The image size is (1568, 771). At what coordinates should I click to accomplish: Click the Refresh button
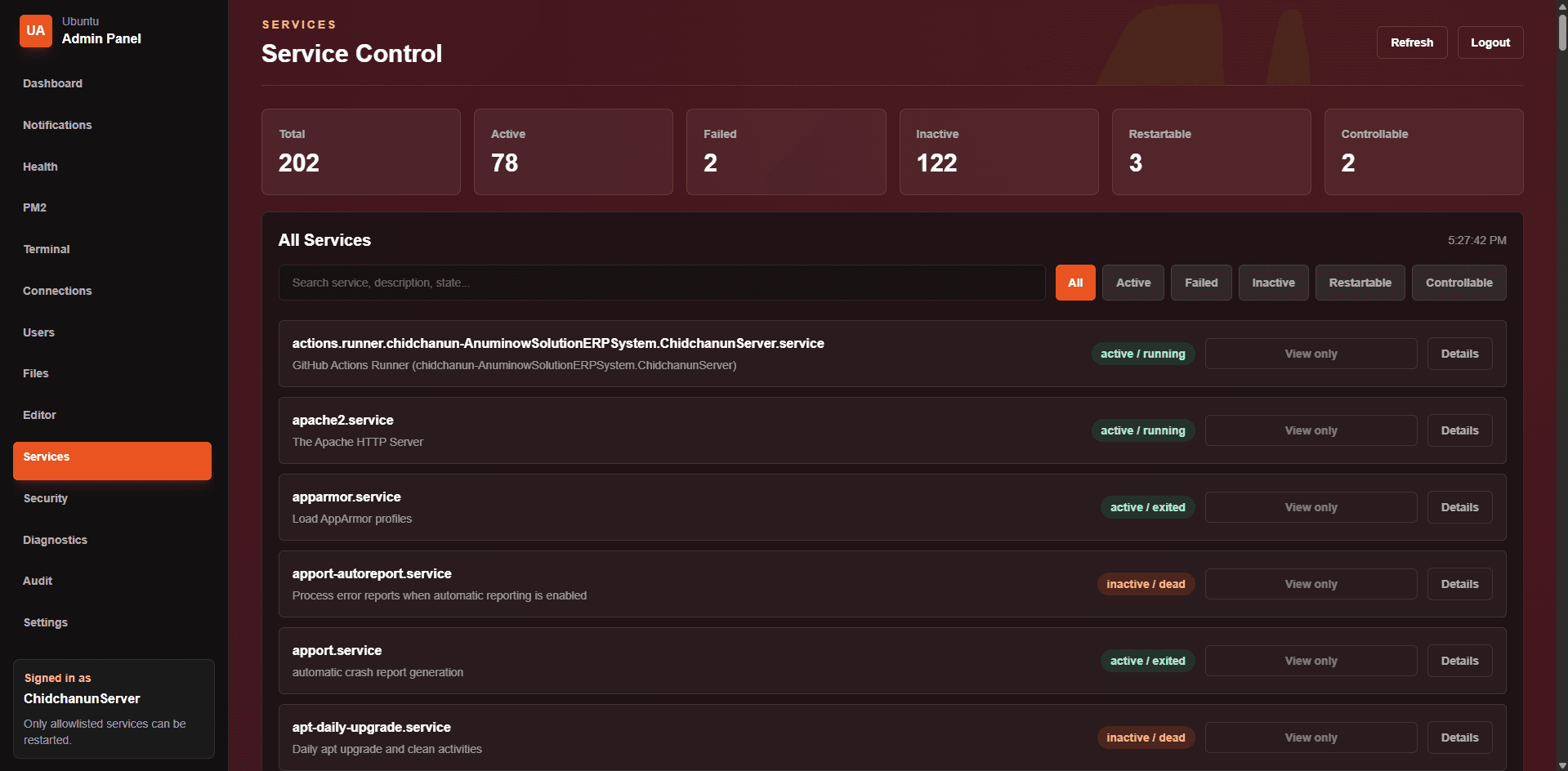[x=1412, y=42]
